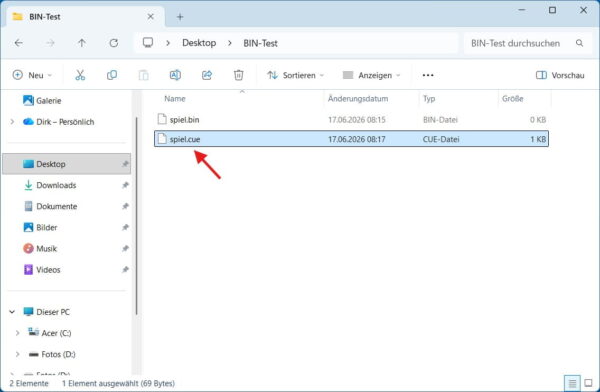Click the Rename icon in toolbar
Screen dimensions: 600x392
[175, 75]
